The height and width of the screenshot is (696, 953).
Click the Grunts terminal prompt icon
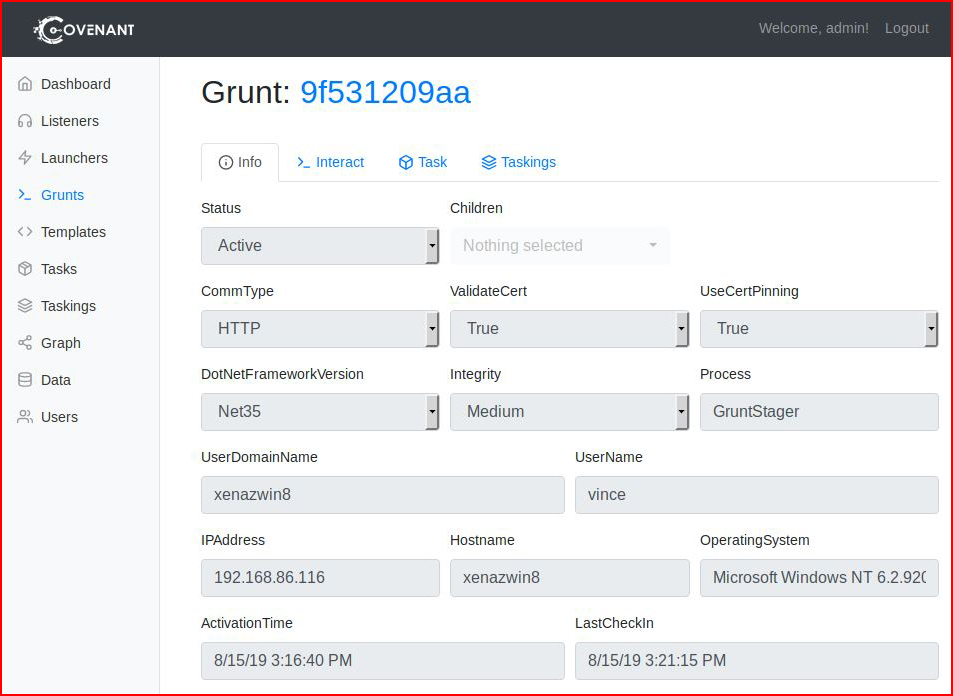click(25, 195)
